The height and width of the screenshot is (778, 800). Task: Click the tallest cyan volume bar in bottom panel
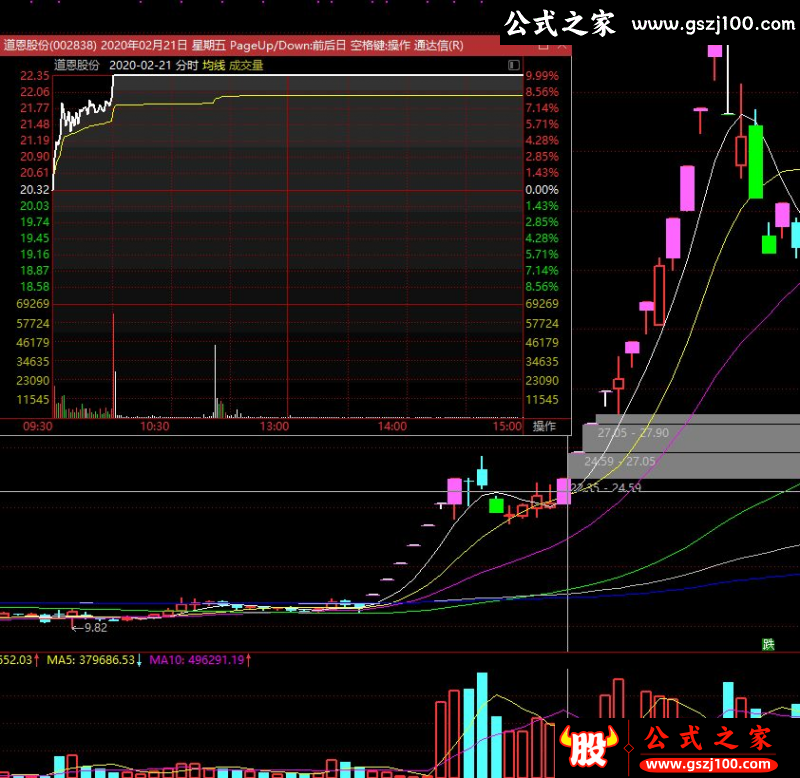tap(482, 724)
